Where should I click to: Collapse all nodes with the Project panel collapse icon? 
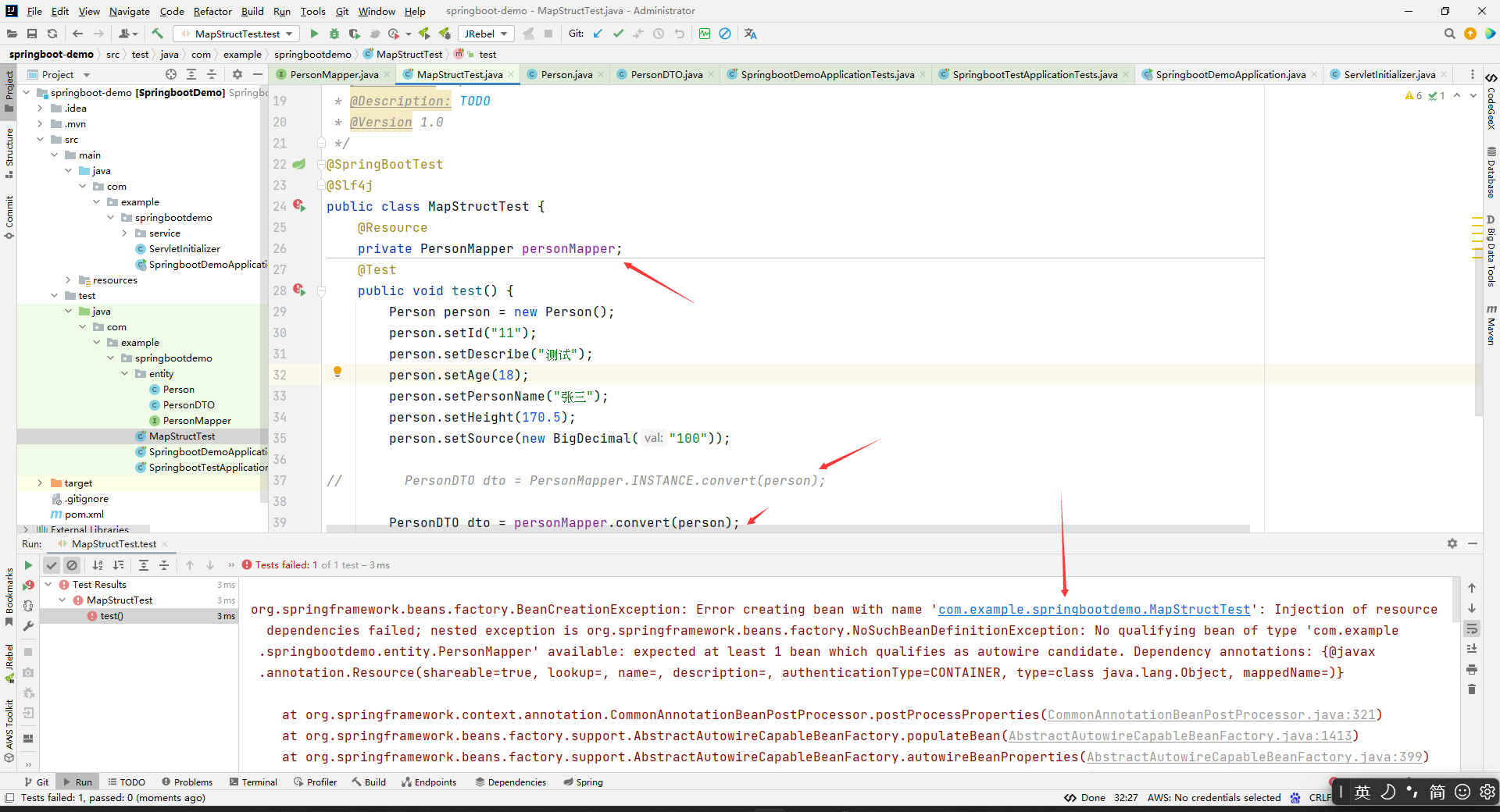tap(212, 74)
